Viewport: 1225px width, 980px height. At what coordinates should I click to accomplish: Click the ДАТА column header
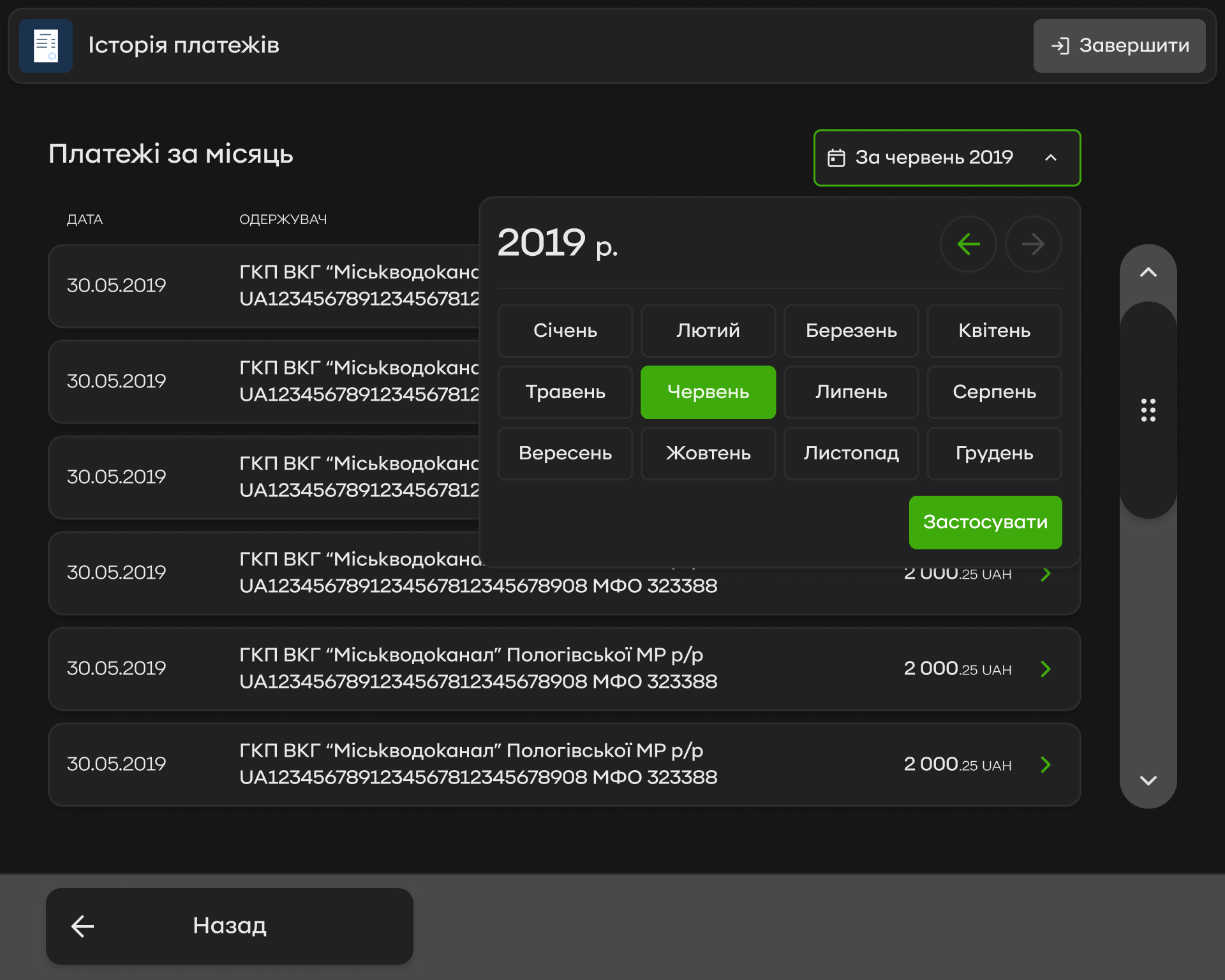pyautogui.click(x=85, y=219)
